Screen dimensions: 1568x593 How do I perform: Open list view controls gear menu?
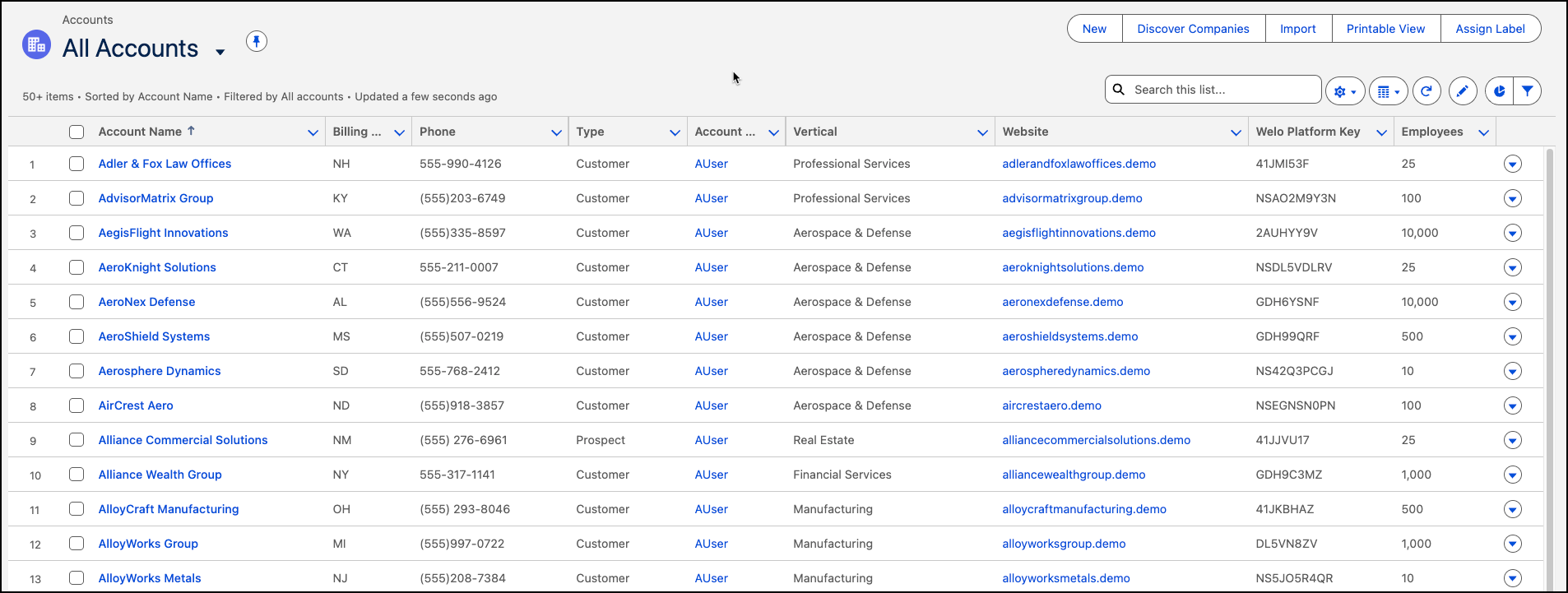point(1344,91)
